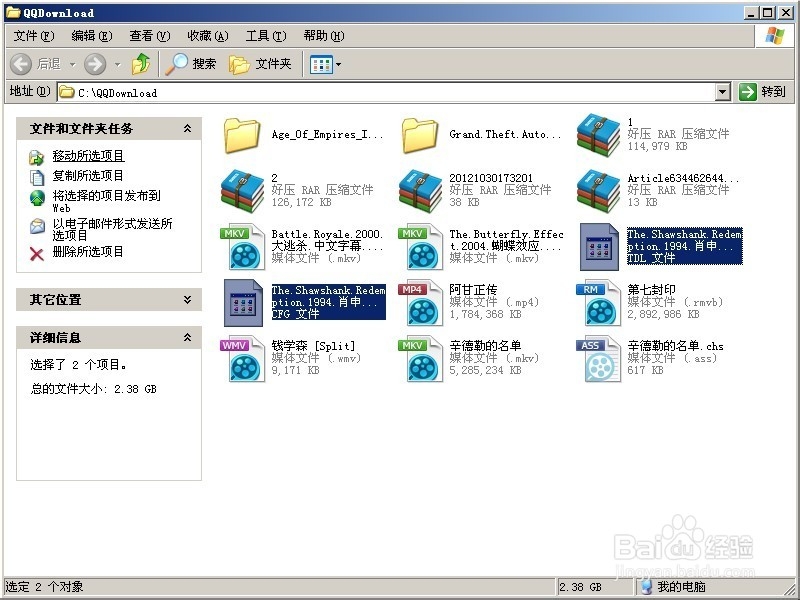Open the 文件(F) menu
Image resolution: width=800 pixels, height=600 pixels.
point(34,36)
